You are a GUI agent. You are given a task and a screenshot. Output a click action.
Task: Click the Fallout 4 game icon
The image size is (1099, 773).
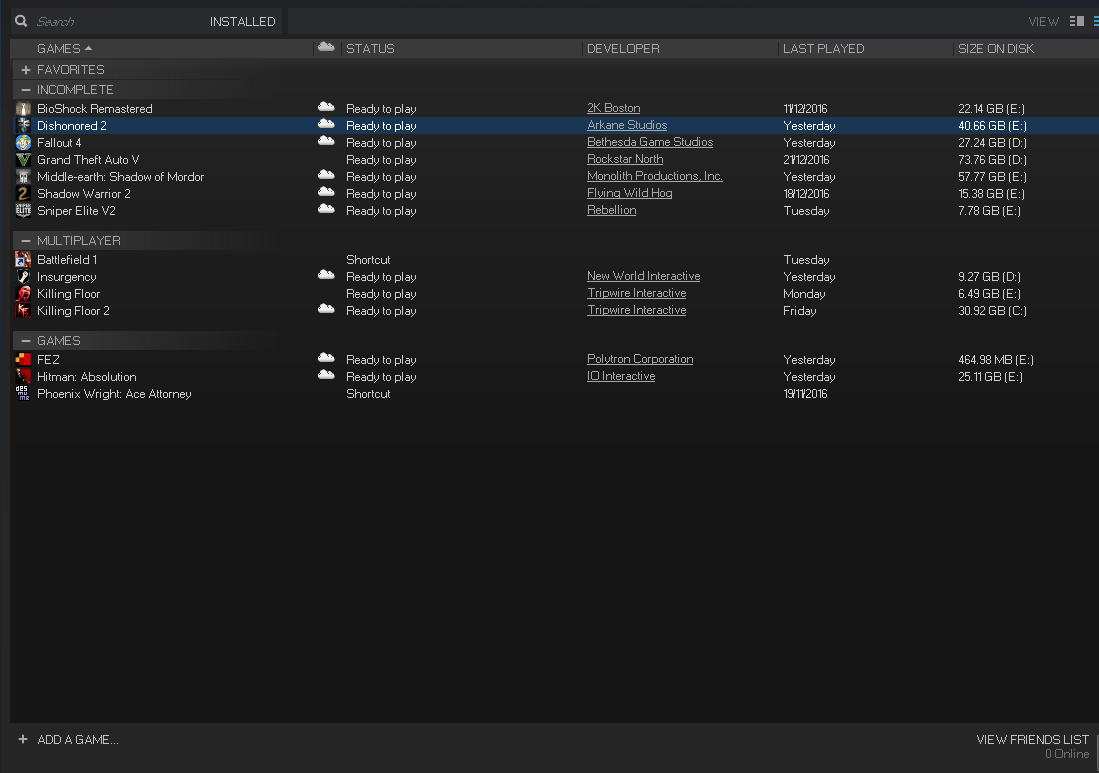pos(24,142)
